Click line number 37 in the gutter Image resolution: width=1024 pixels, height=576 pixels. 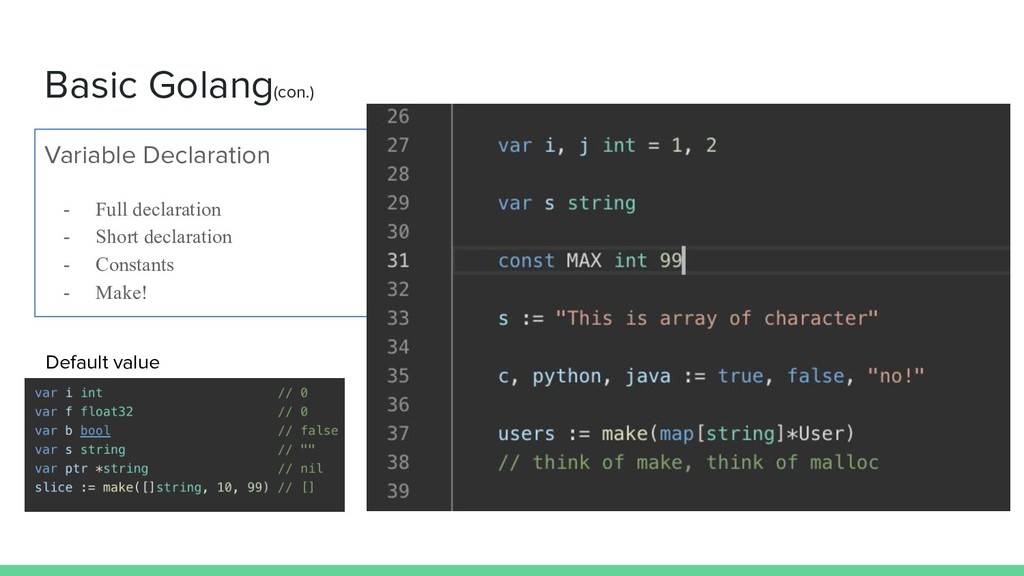(398, 433)
